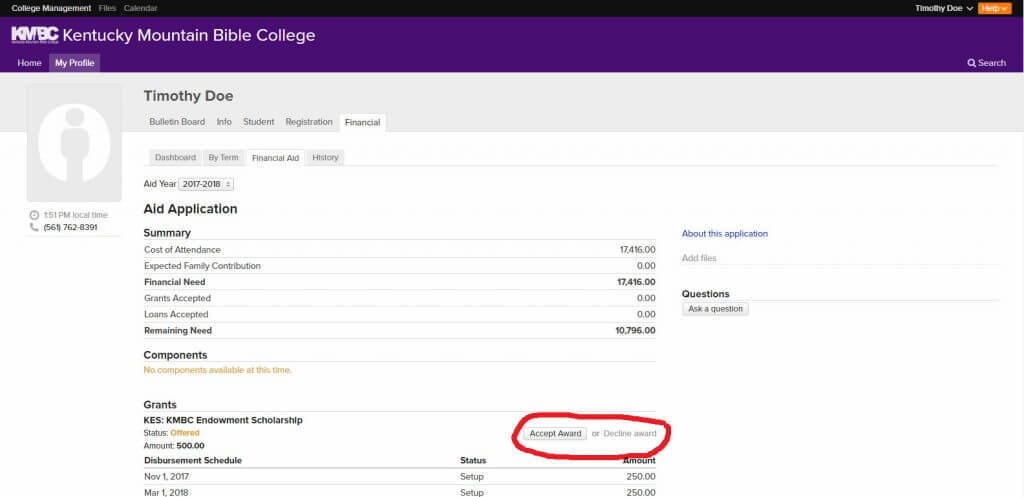
Task: Click the clock icon beside local time
Action: tap(34, 215)
